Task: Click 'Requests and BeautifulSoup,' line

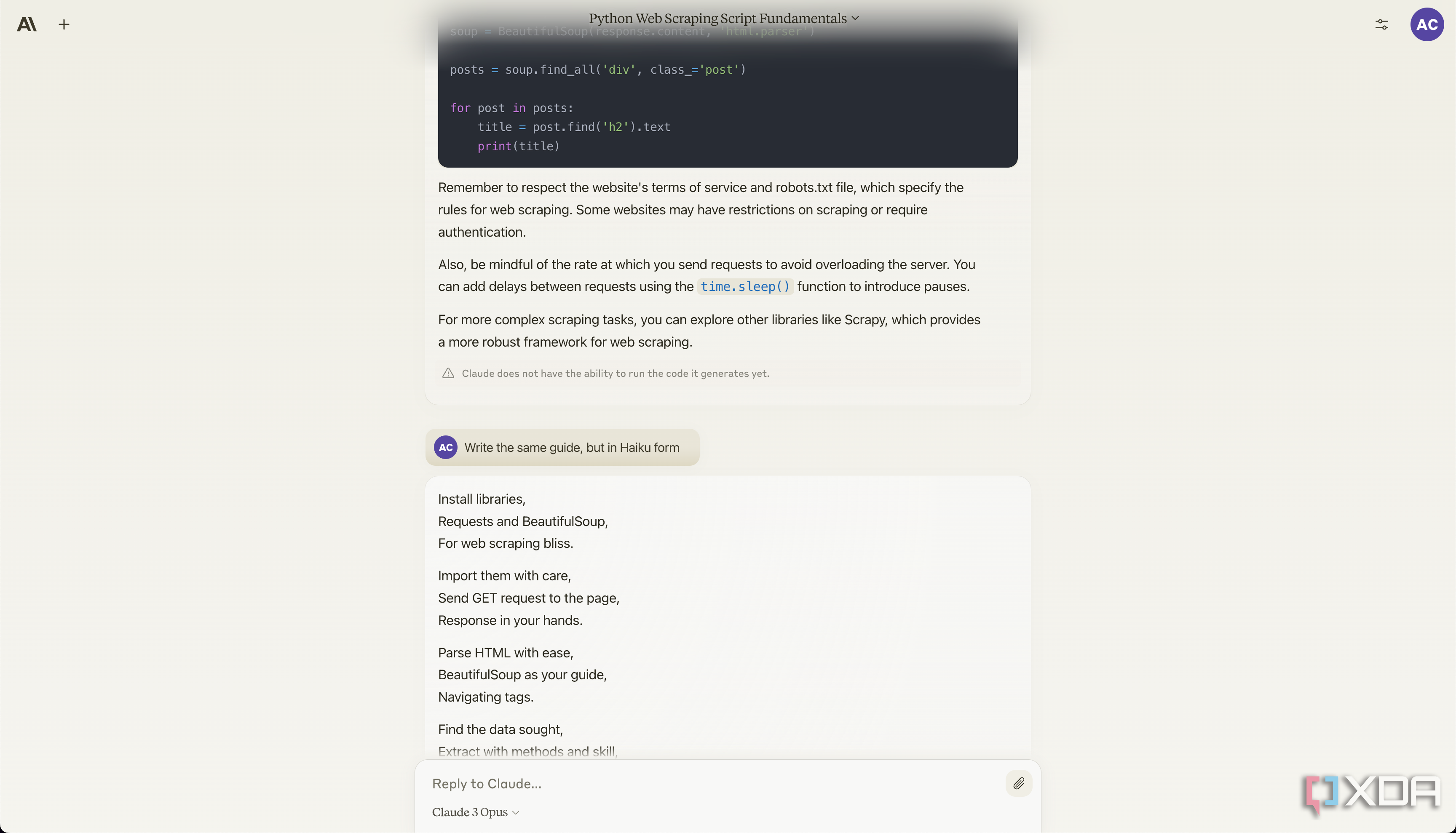Action: point(523,522)
